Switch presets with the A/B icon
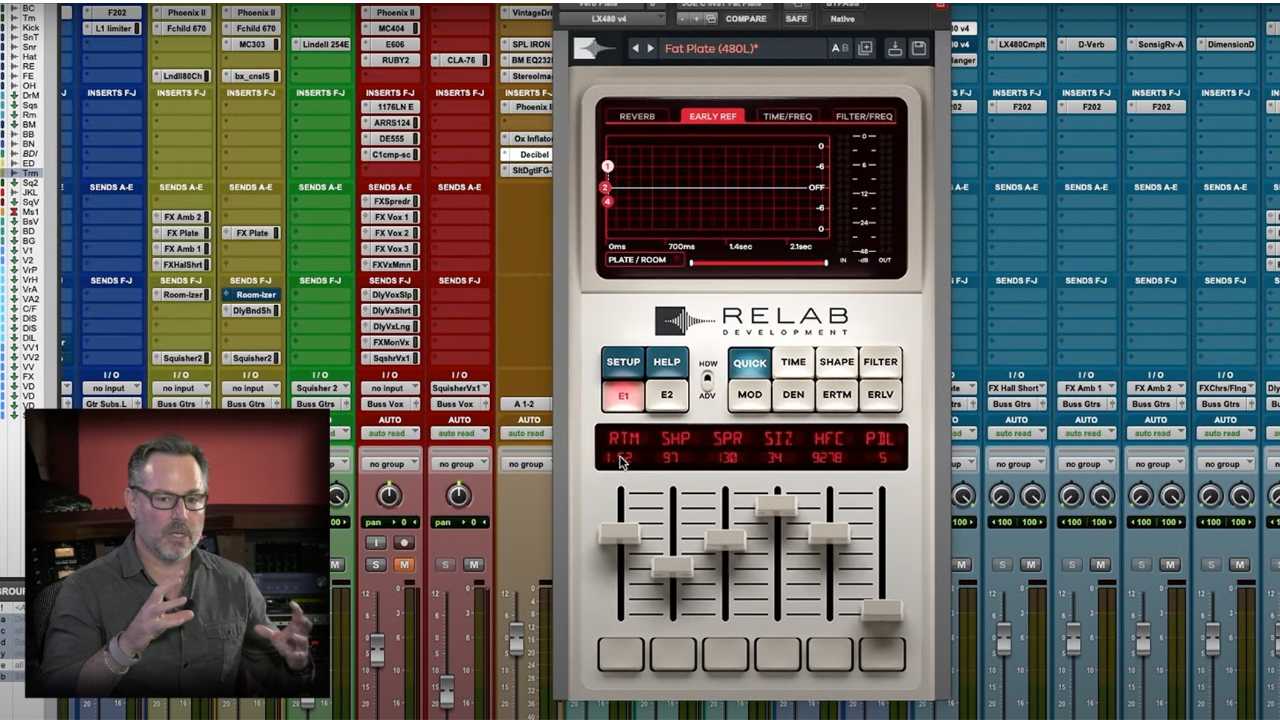Image resolution: width=1280 pixels, height=720 pixels. (x=838, y=48)
